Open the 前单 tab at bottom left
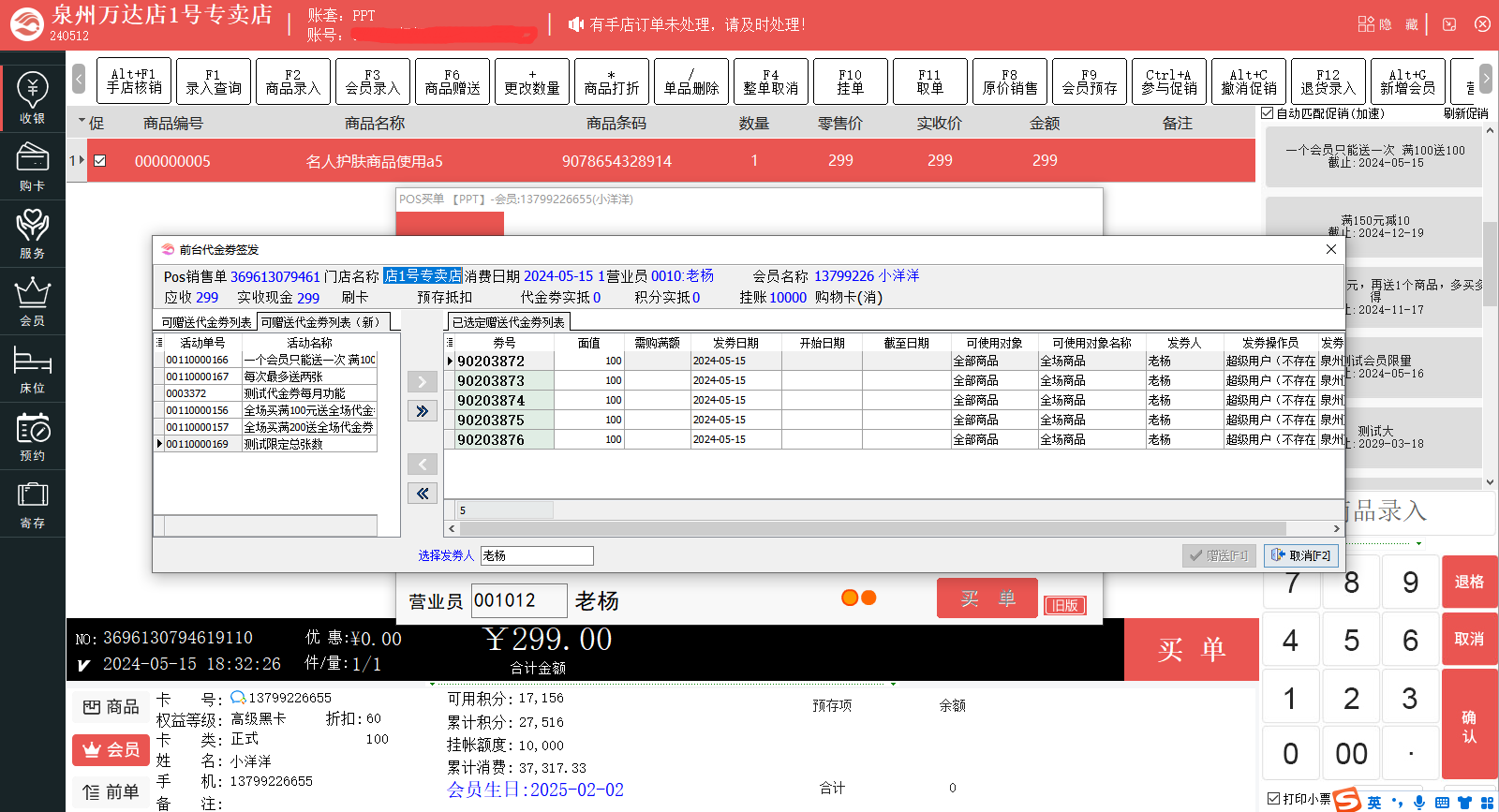This screenshot has height=812, width=1499. click(x=111, y=792)
